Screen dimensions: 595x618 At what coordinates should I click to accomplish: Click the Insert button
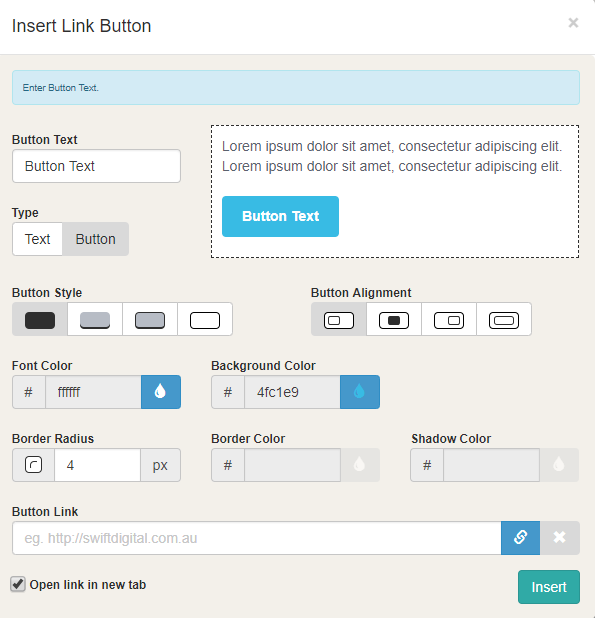point(549,587)
